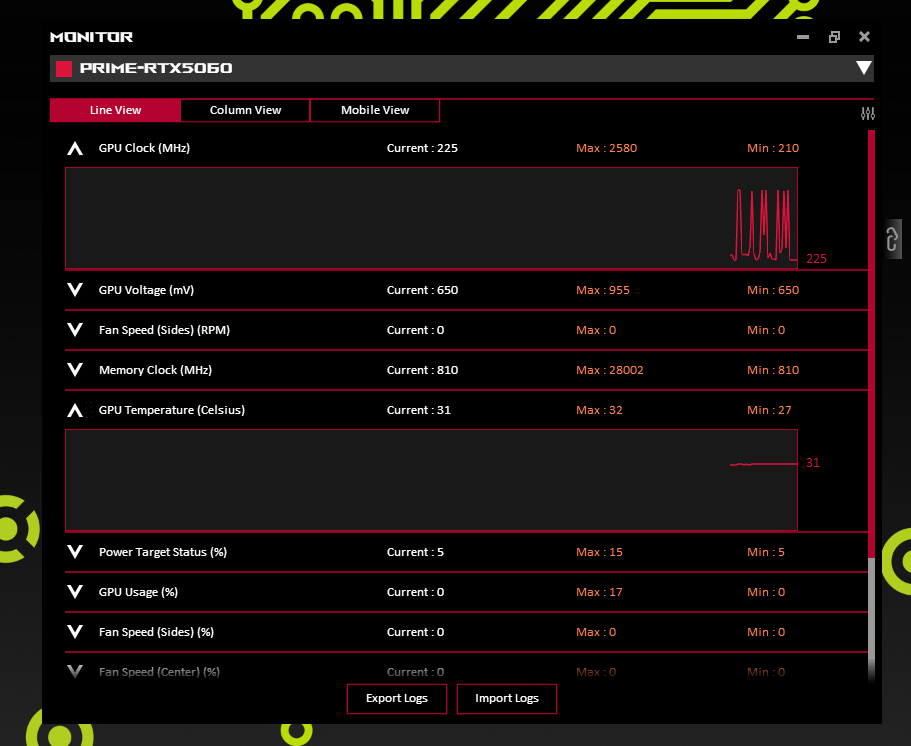Click the 'Min : 650' GPU Voltage value
The height and width of the screenshot is (746, 911).
[x=773, y=290]
